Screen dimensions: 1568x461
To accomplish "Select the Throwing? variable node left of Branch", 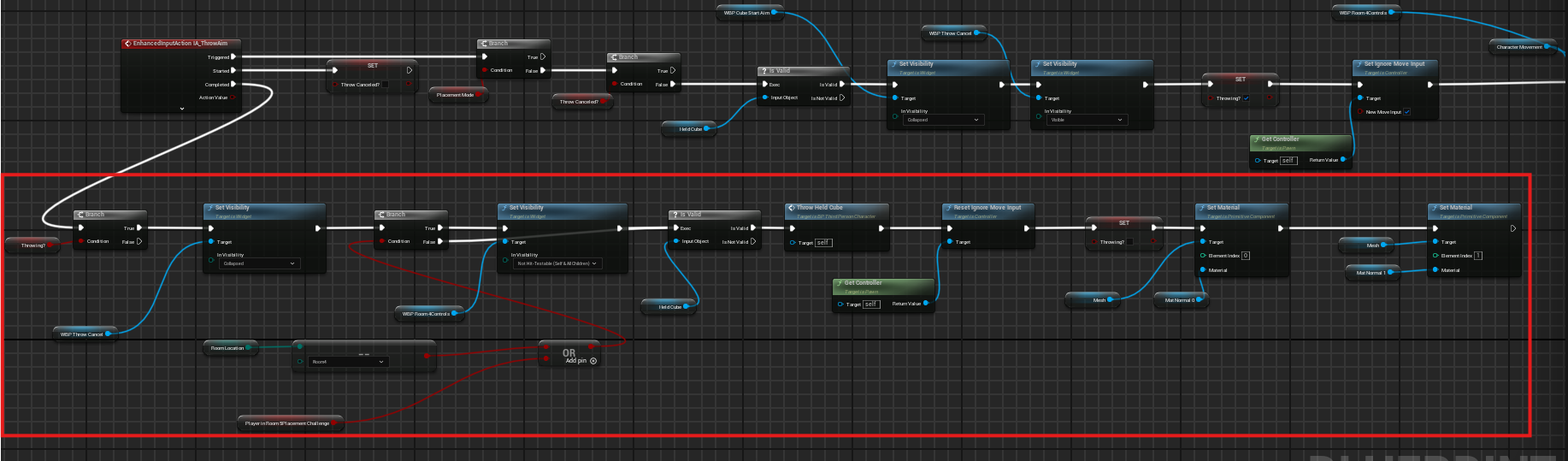I will (x=32, y=245).
